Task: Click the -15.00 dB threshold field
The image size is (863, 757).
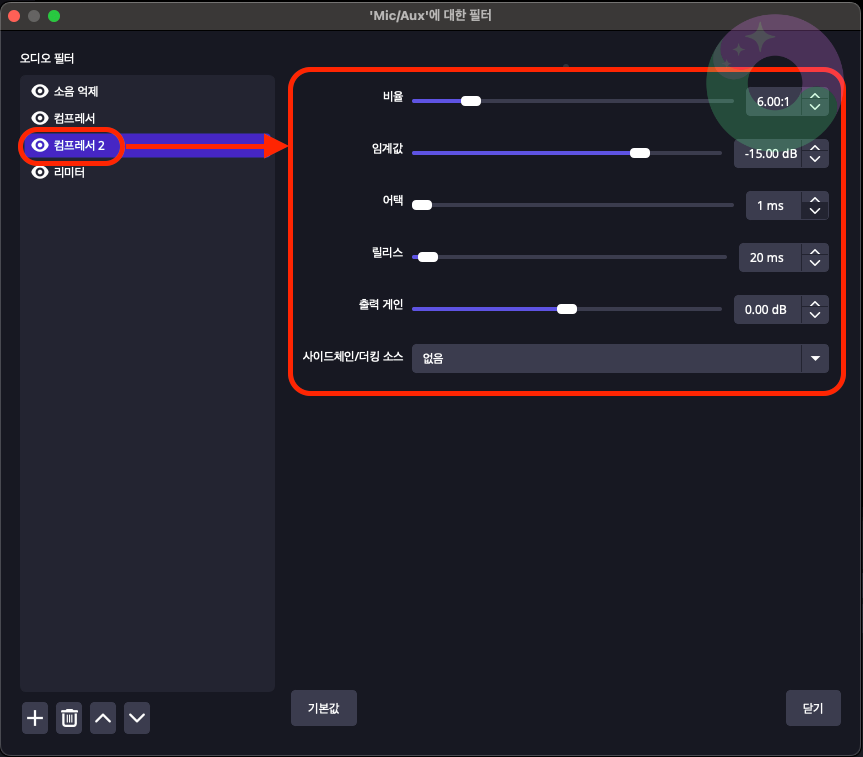Action: pos(768,154)
